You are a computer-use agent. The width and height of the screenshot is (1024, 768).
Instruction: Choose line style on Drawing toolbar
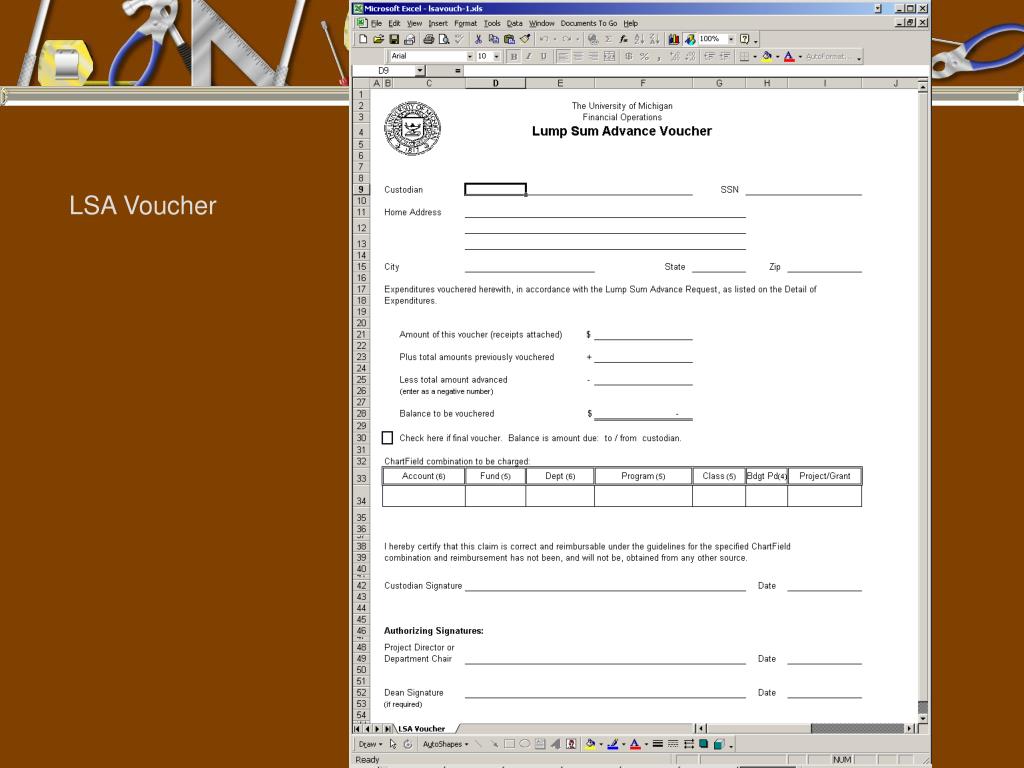coord(658,744)
